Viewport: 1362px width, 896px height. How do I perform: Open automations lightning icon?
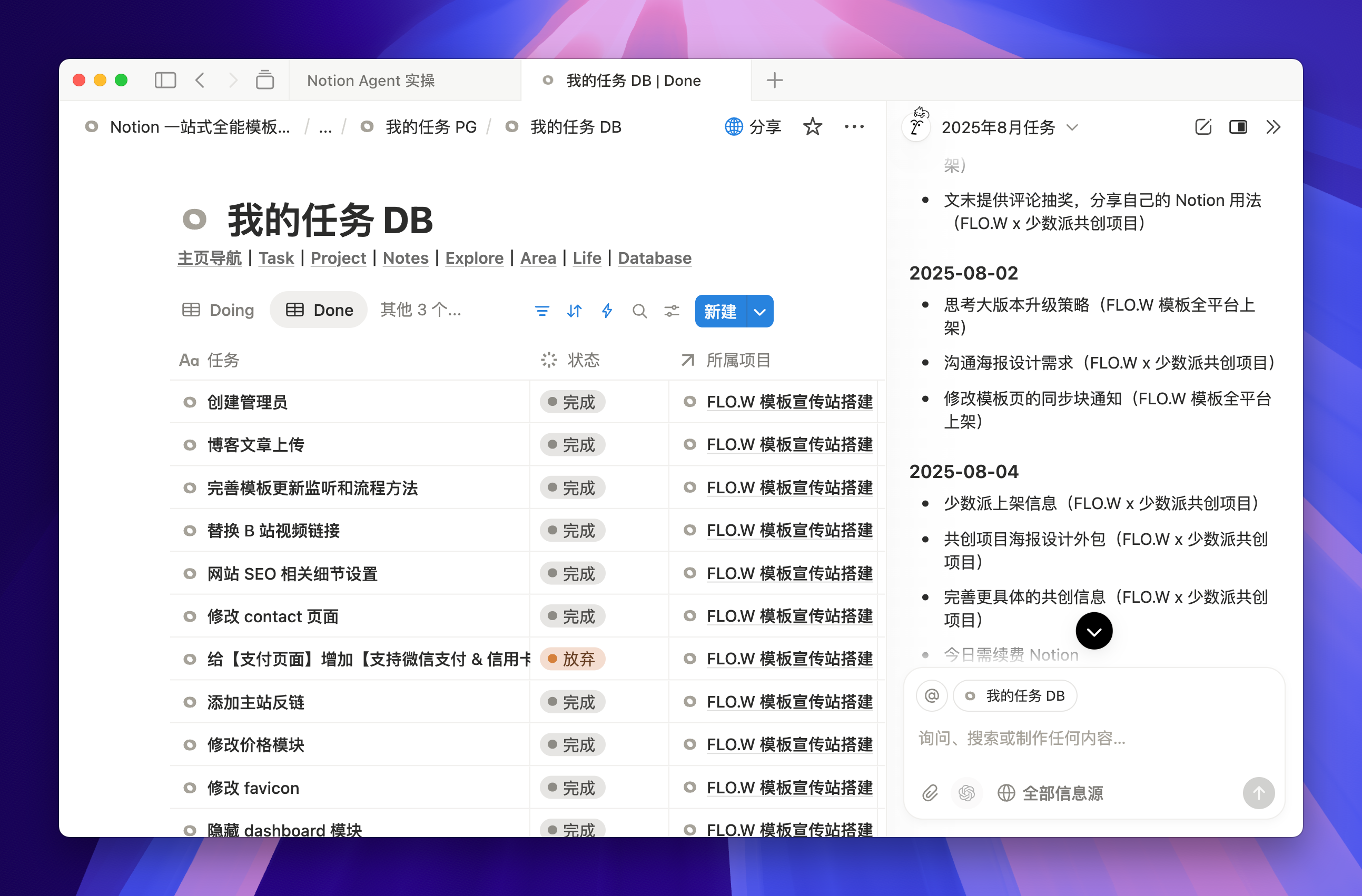[607, 311]
